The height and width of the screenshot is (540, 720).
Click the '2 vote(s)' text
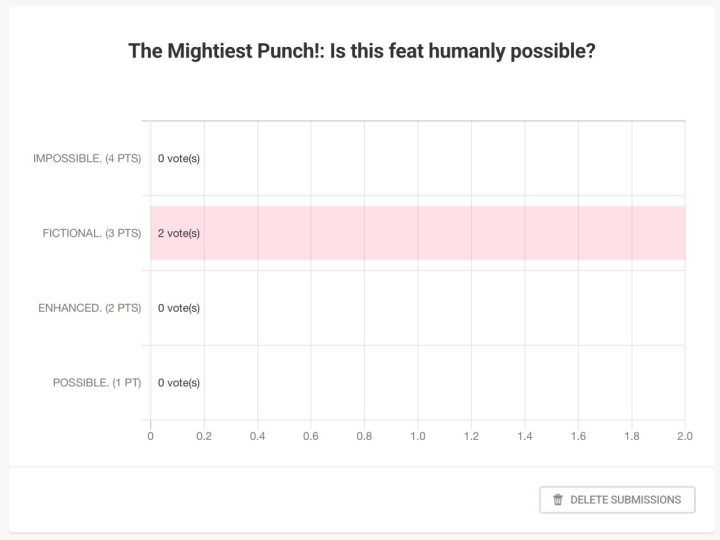click(x=179, y=233)
